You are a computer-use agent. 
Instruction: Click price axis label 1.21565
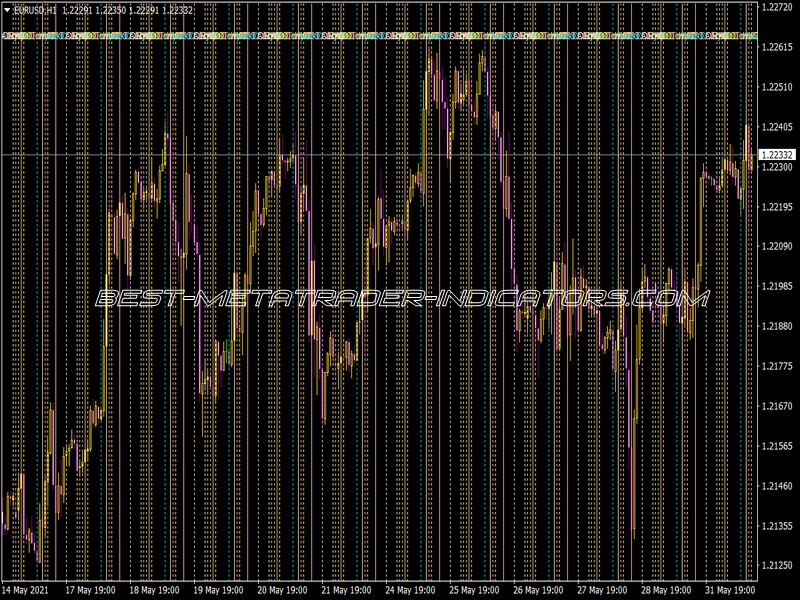tap(777, 446)
